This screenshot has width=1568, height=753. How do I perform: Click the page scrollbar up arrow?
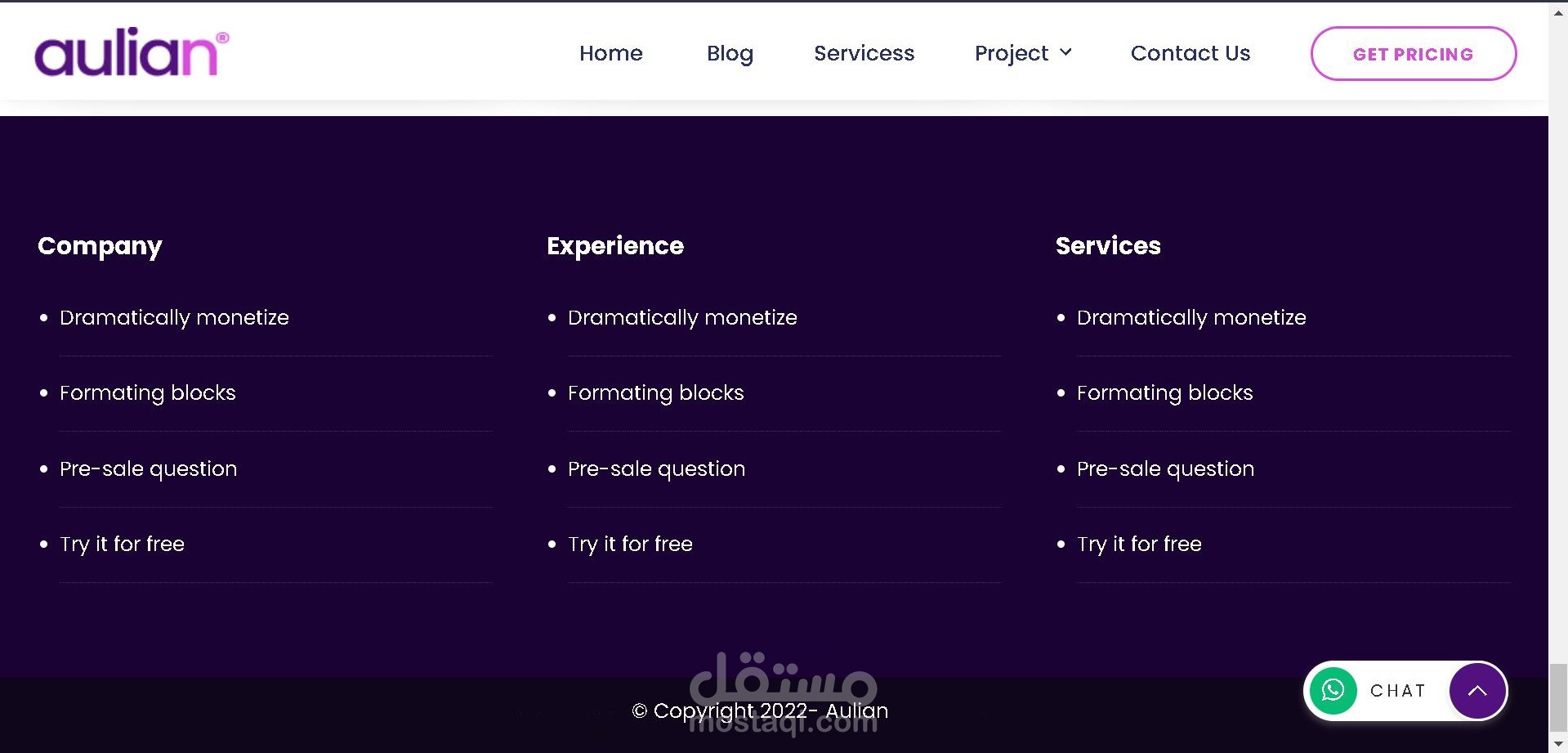(1558, 12)
